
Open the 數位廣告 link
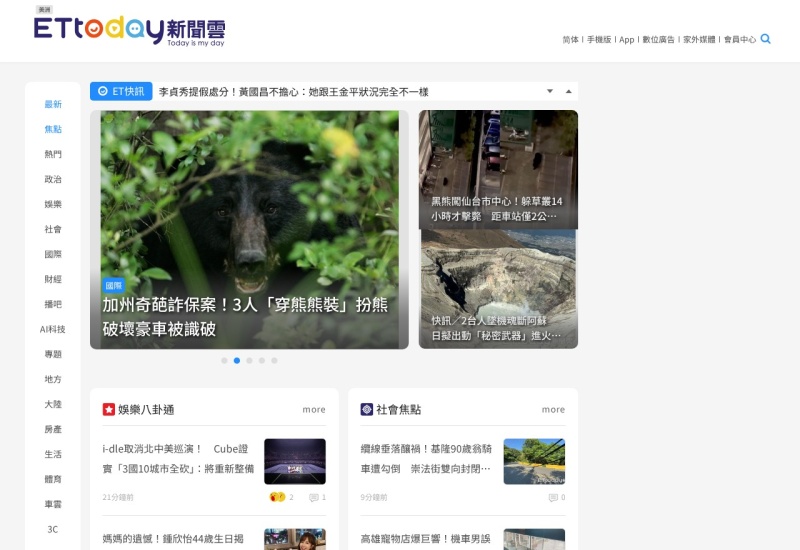click(658, 39)
